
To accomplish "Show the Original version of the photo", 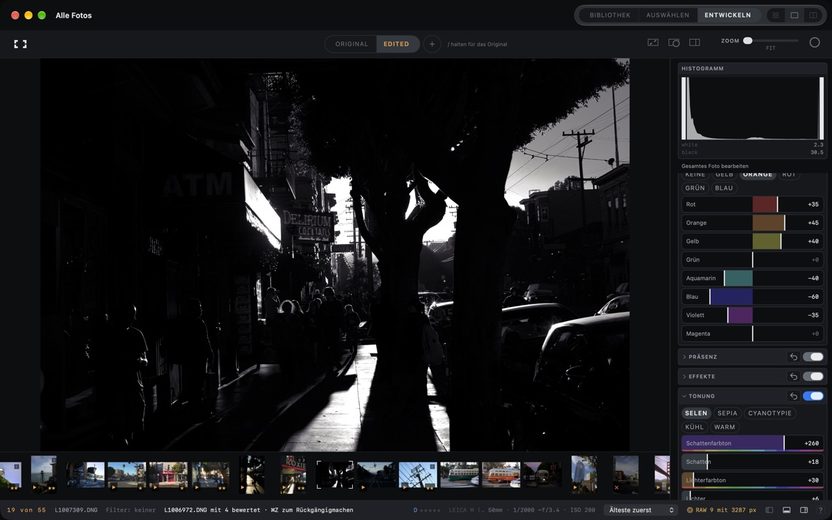I will (351, 44).
